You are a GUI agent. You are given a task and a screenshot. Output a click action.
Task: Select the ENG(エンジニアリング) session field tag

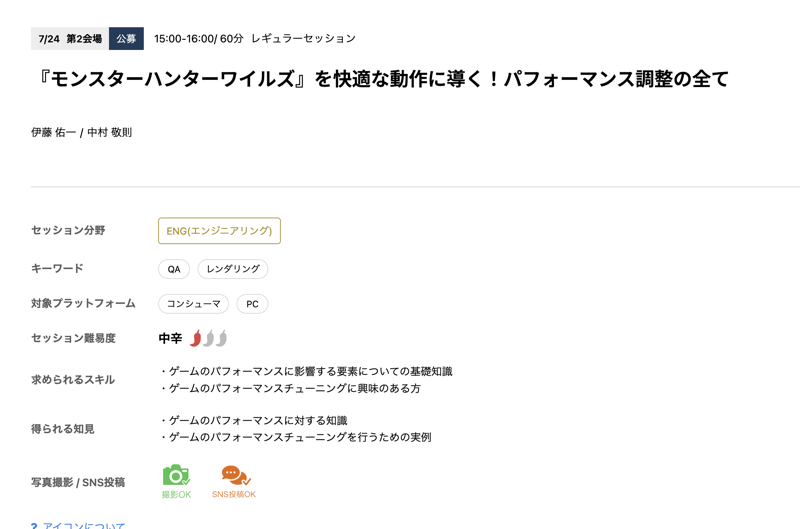click(x=219, y=231)
